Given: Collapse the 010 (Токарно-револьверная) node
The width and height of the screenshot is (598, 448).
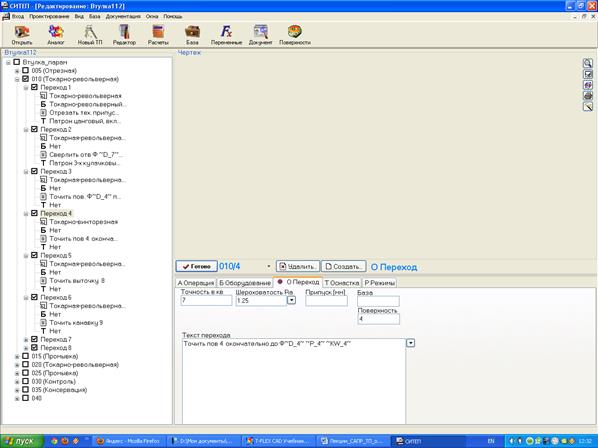Looking at the screenshot, I should pos(17,79).
